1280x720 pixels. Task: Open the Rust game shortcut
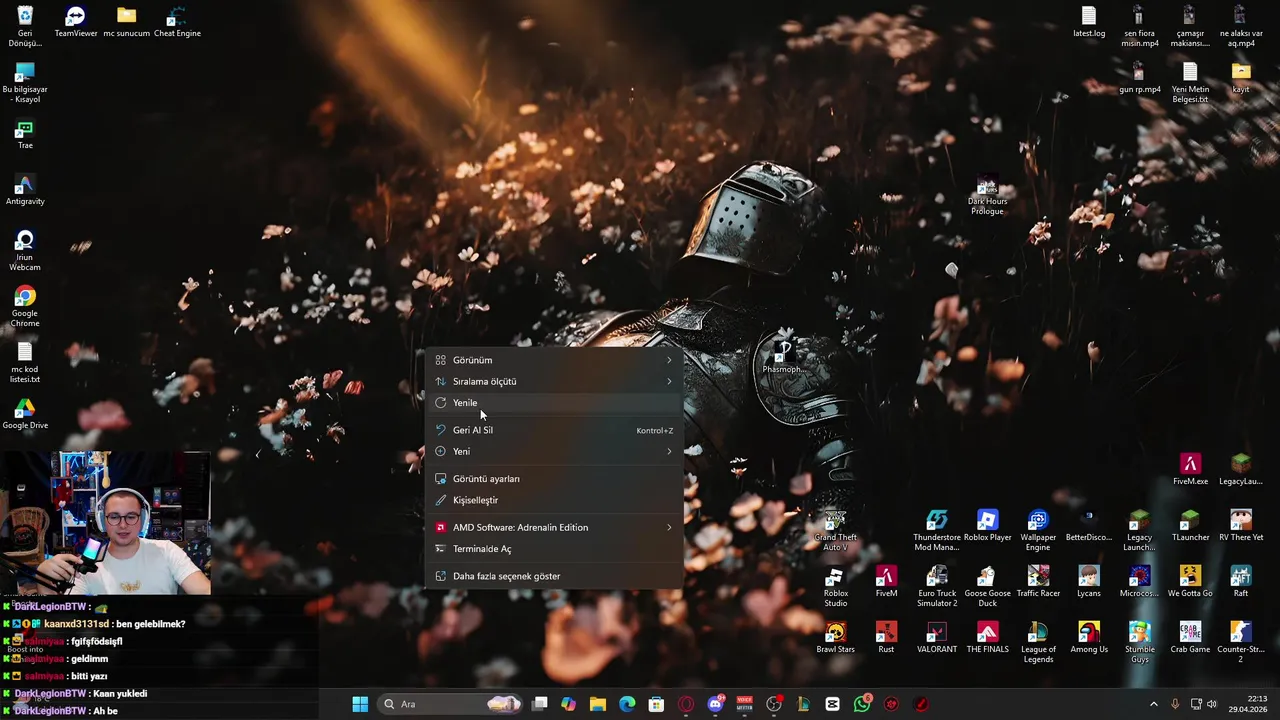886,638
